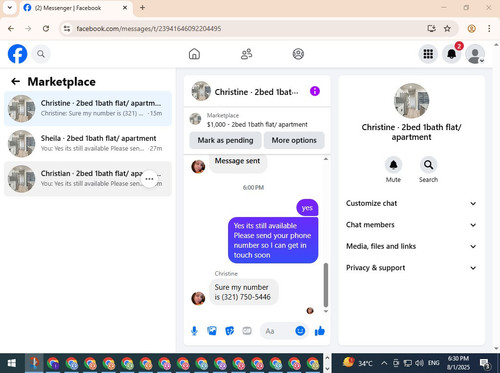Click the install app icon in address bar
This screenshot has height=373, width=500.
[431, 29]
